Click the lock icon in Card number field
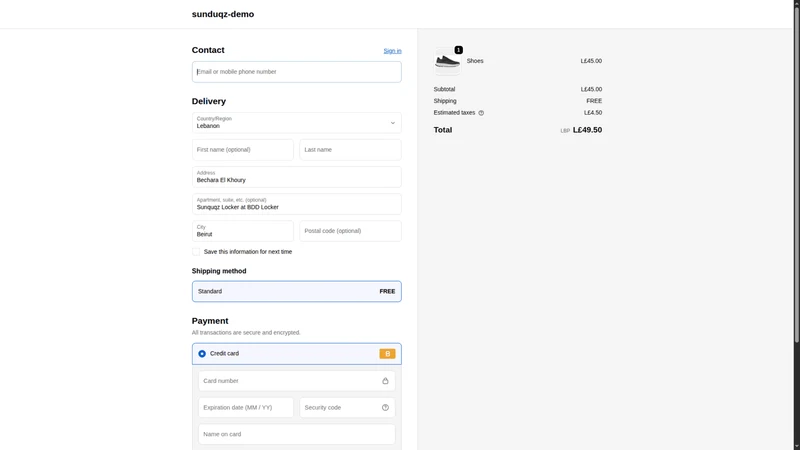 [385, 381]
